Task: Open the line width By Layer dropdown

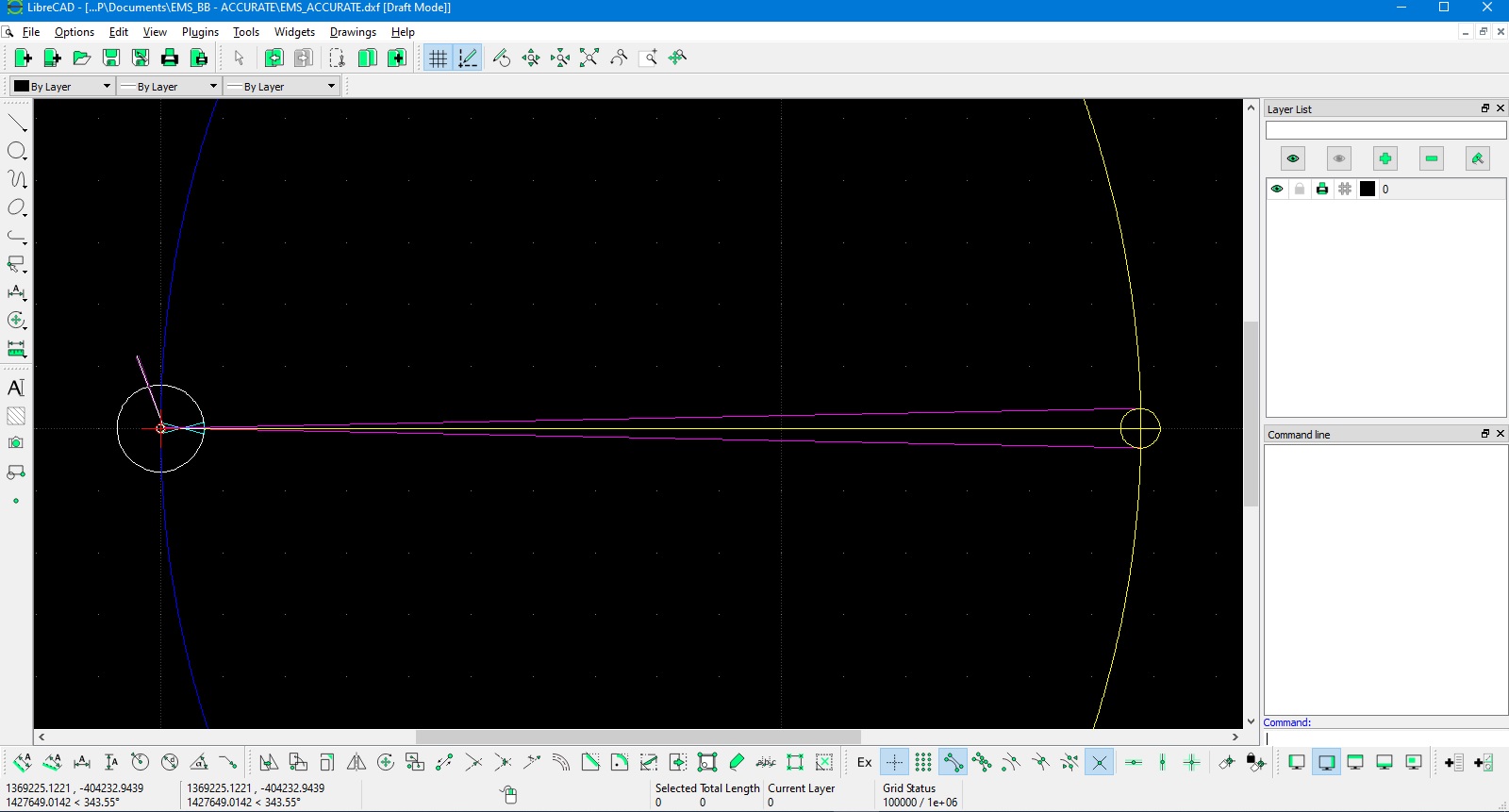Action: (169, 86)
